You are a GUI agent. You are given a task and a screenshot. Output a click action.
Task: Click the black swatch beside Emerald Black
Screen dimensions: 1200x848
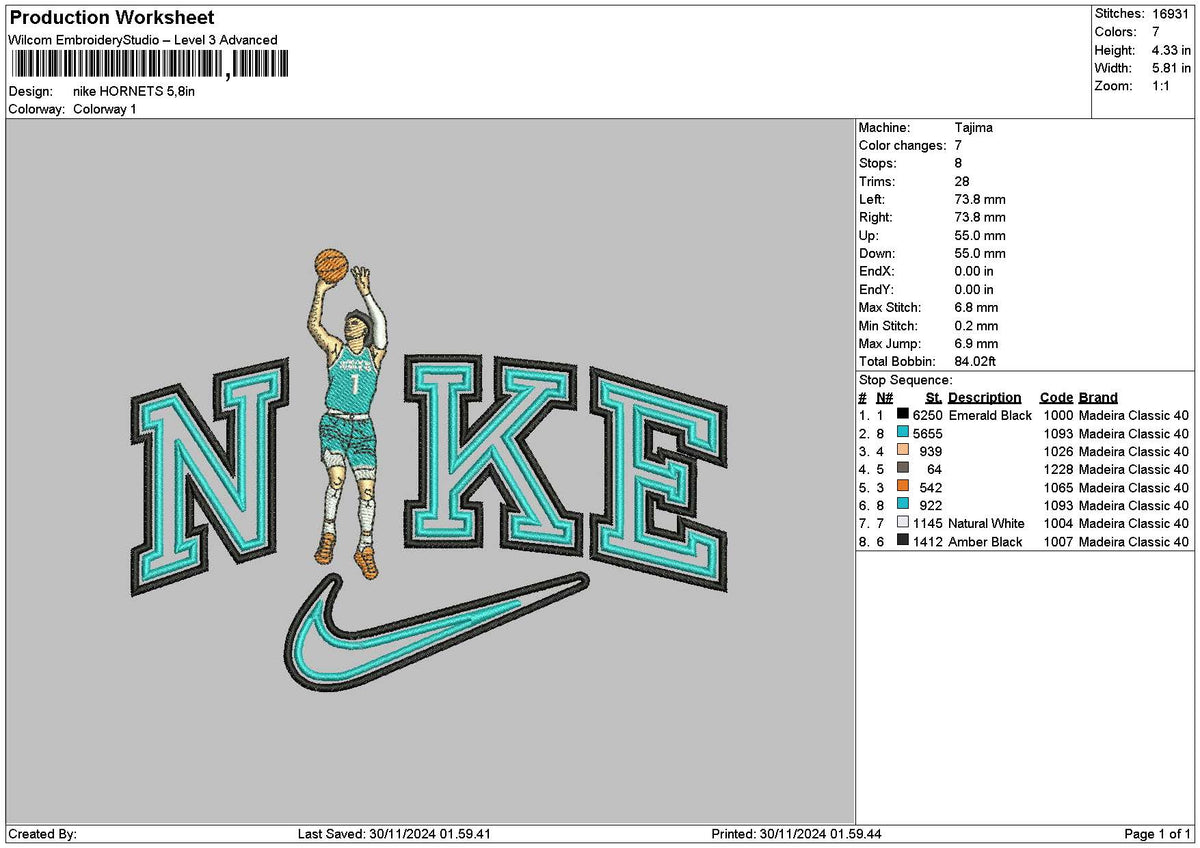pyautogui.click(x=903, y=415)
